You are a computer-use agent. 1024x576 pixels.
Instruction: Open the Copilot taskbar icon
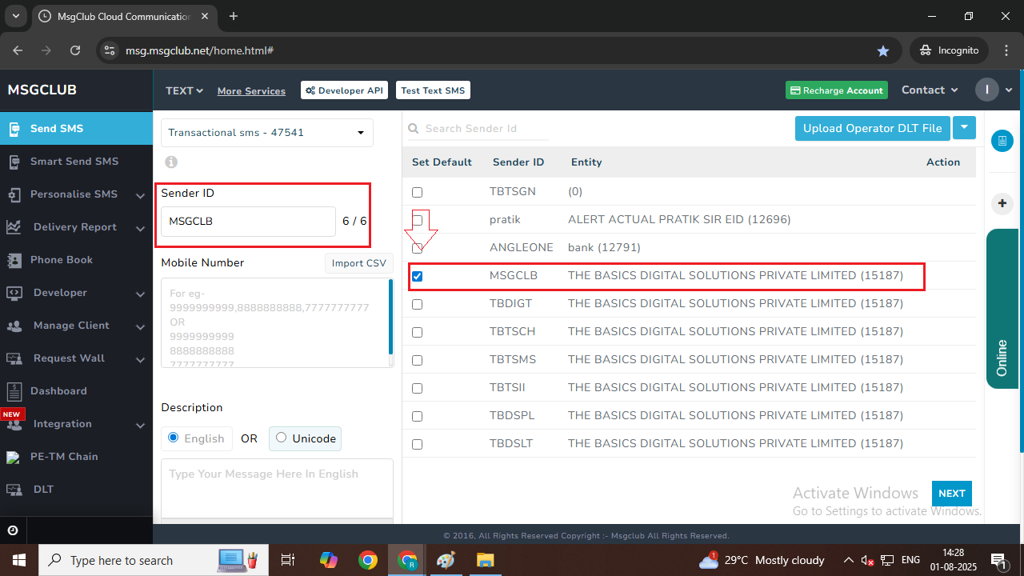click(328, 560)
